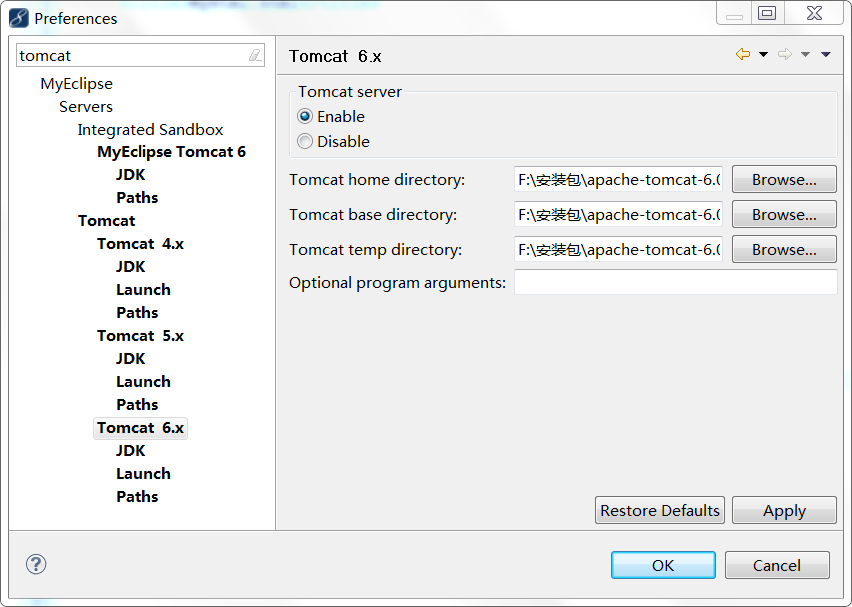The height and width of the screenshot is (607, 852).
Task: Select Integrated Sandbox tree item
Action: click(x=150, y=129)
